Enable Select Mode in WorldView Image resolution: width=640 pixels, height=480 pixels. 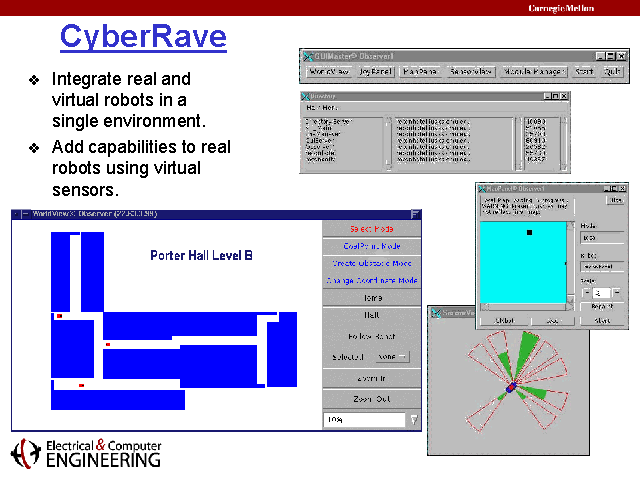pos(371,229)
